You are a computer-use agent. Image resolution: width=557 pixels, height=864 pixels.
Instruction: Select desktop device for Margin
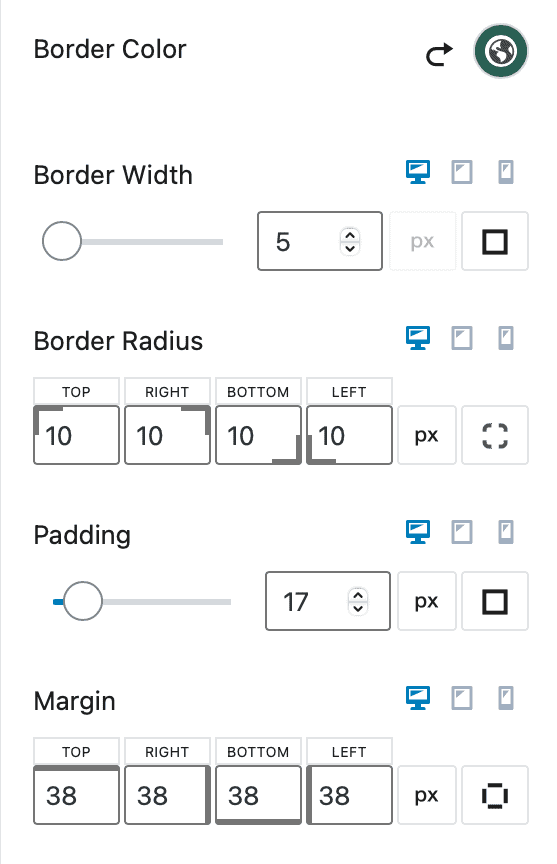[418, 698]
